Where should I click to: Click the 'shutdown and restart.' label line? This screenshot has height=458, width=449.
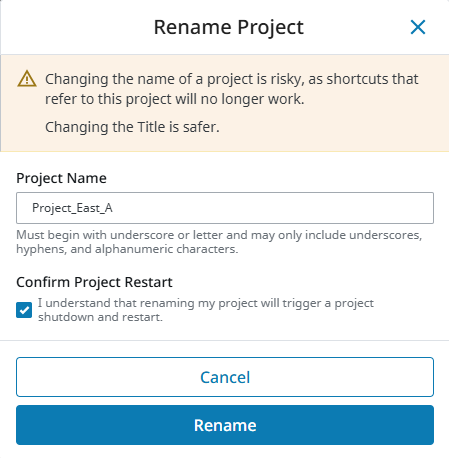pos(100,317)
